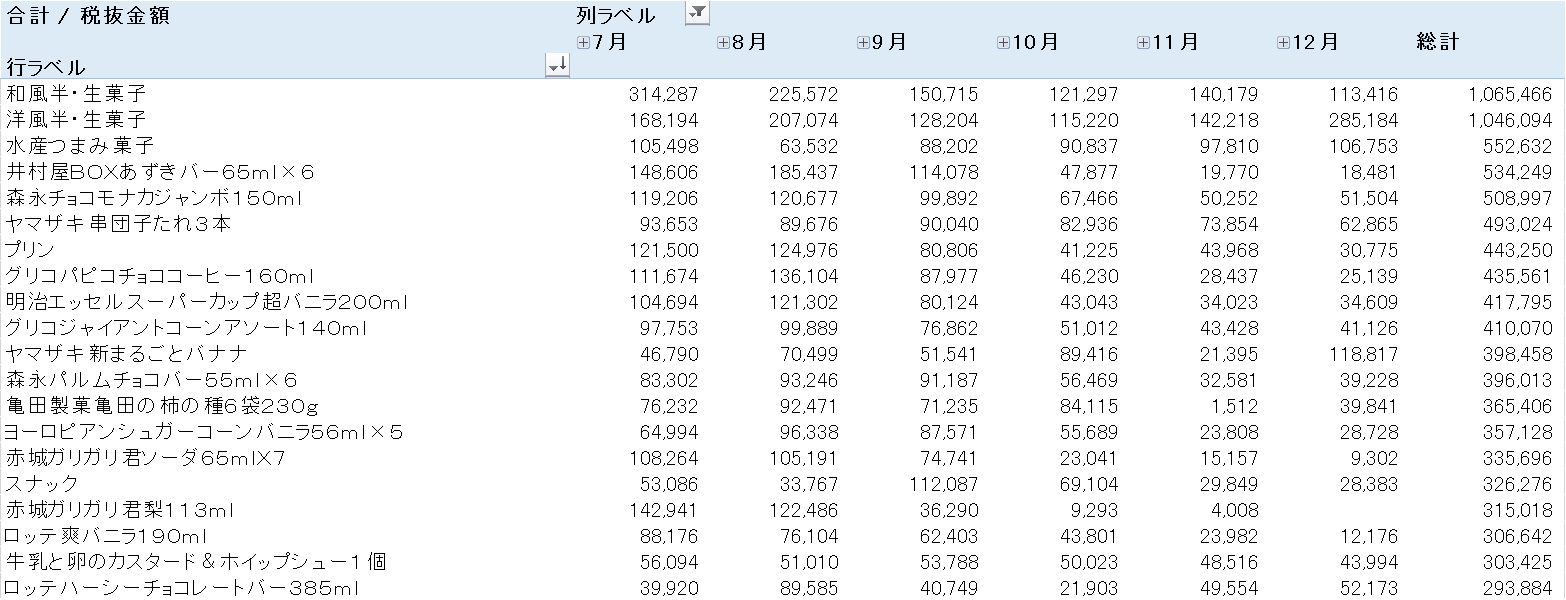Click the 12月 value 285,184
Image resolution: width=1566 pixels, height=600 pixels.
pyautogui.click(x=1364, y=120)
